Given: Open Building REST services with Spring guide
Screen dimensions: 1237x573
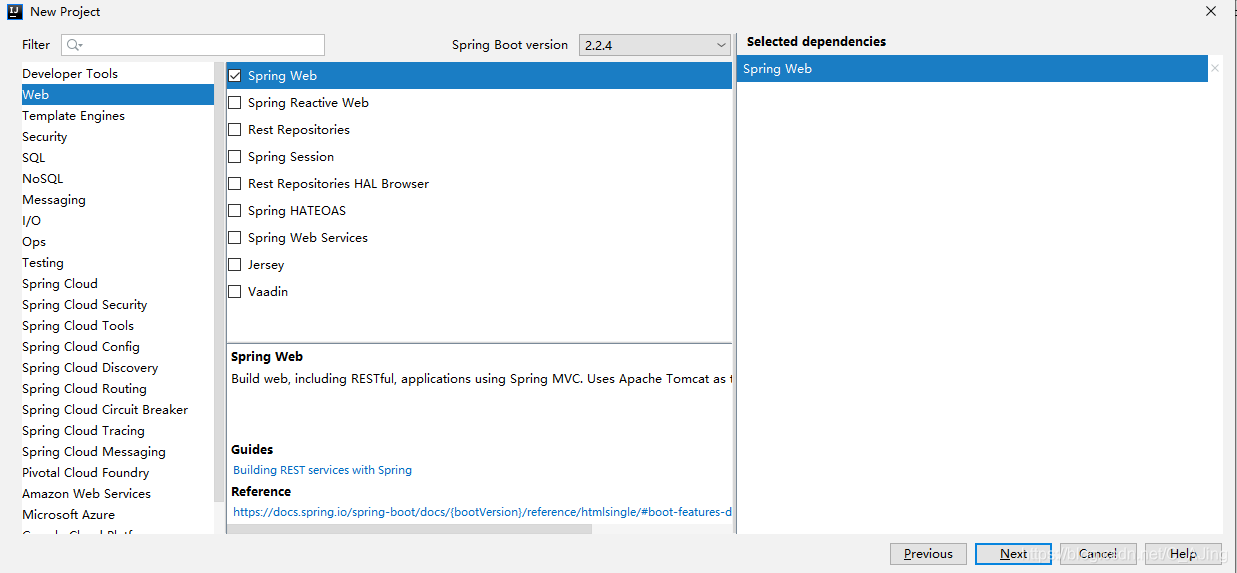Looking at the screenshot, I should point(322,470).
